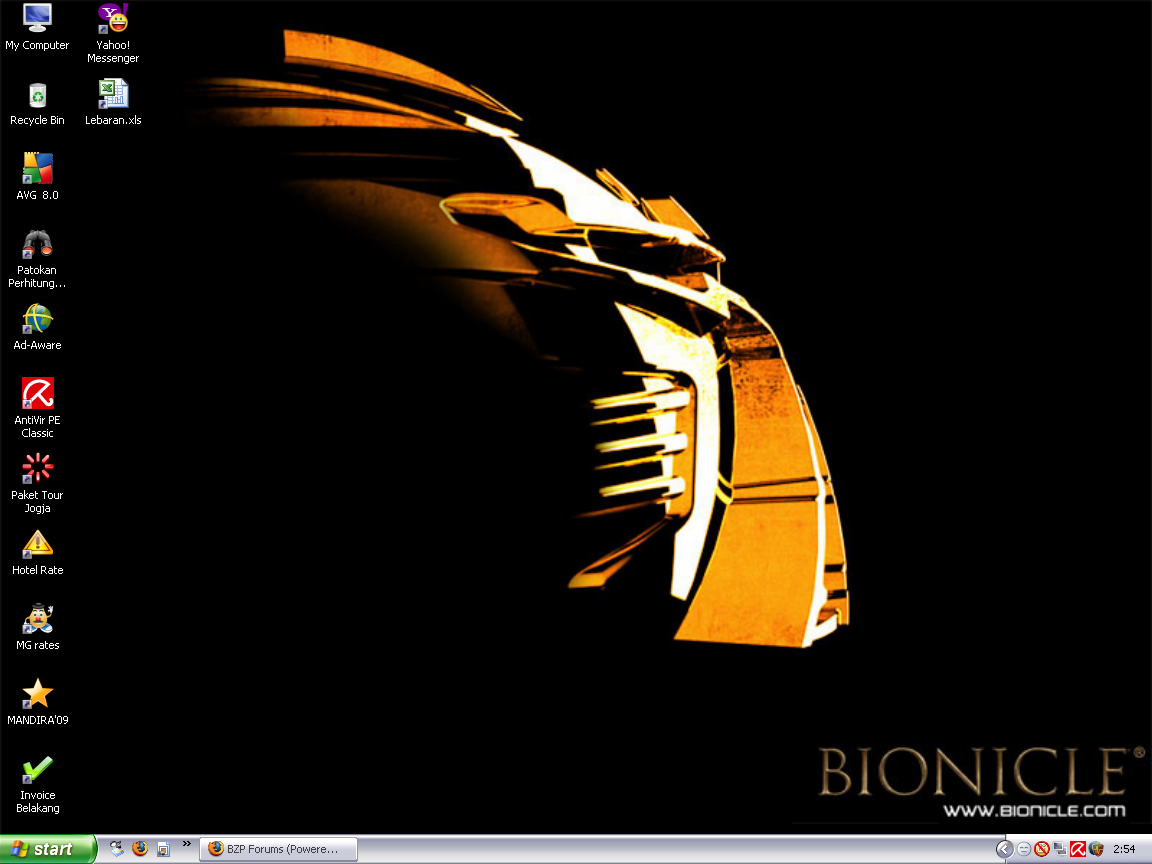Click the AntiVir PE Classic desktop shortcut

point(37,408)
